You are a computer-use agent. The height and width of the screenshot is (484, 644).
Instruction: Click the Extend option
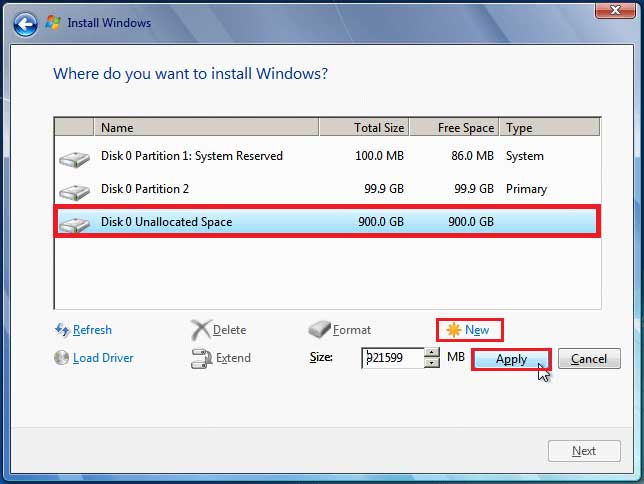233,358
